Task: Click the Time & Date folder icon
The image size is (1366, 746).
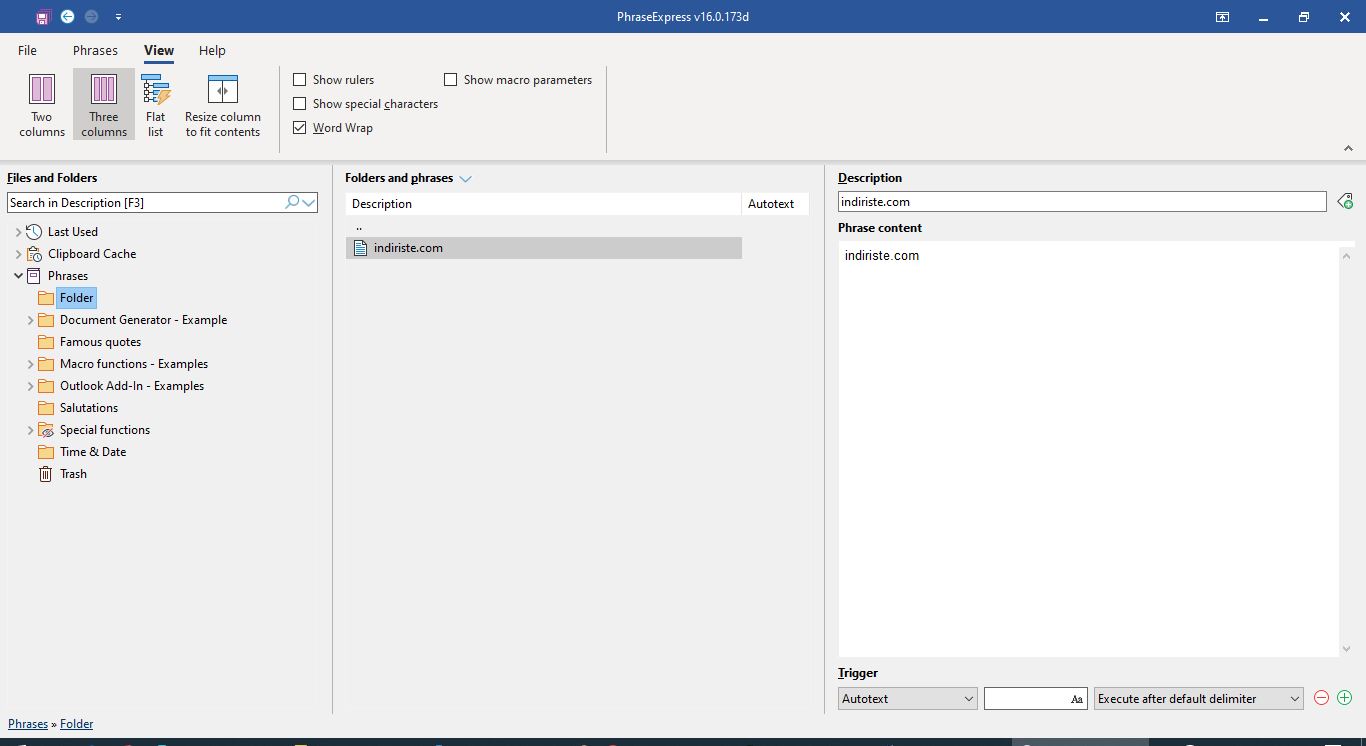Action: point(46,452)
